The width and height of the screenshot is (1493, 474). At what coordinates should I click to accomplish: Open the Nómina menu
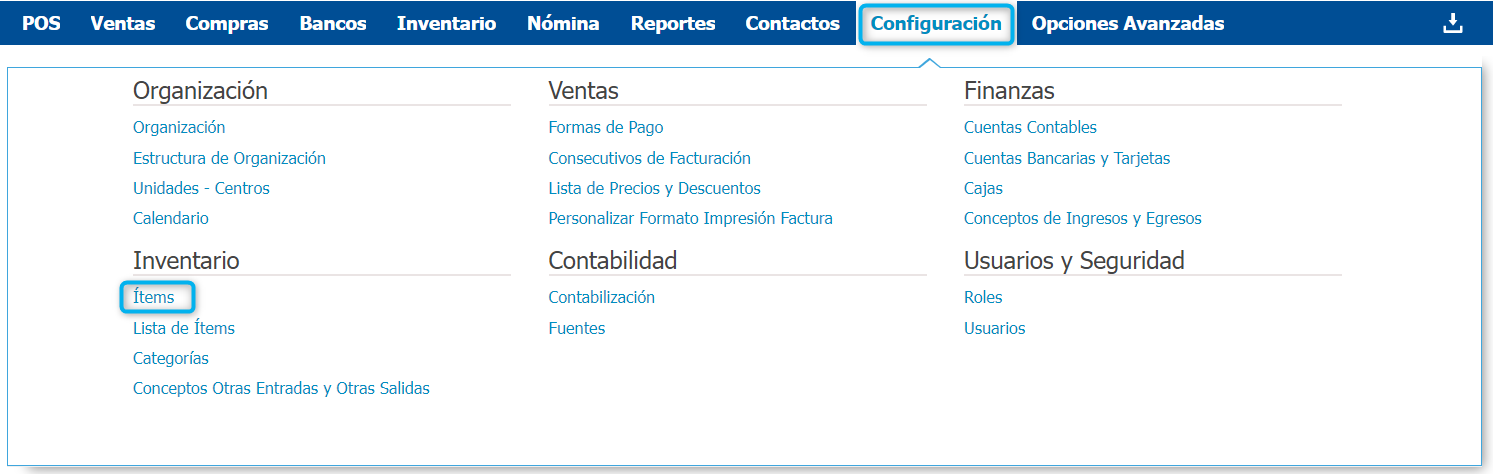coord(563,24)
